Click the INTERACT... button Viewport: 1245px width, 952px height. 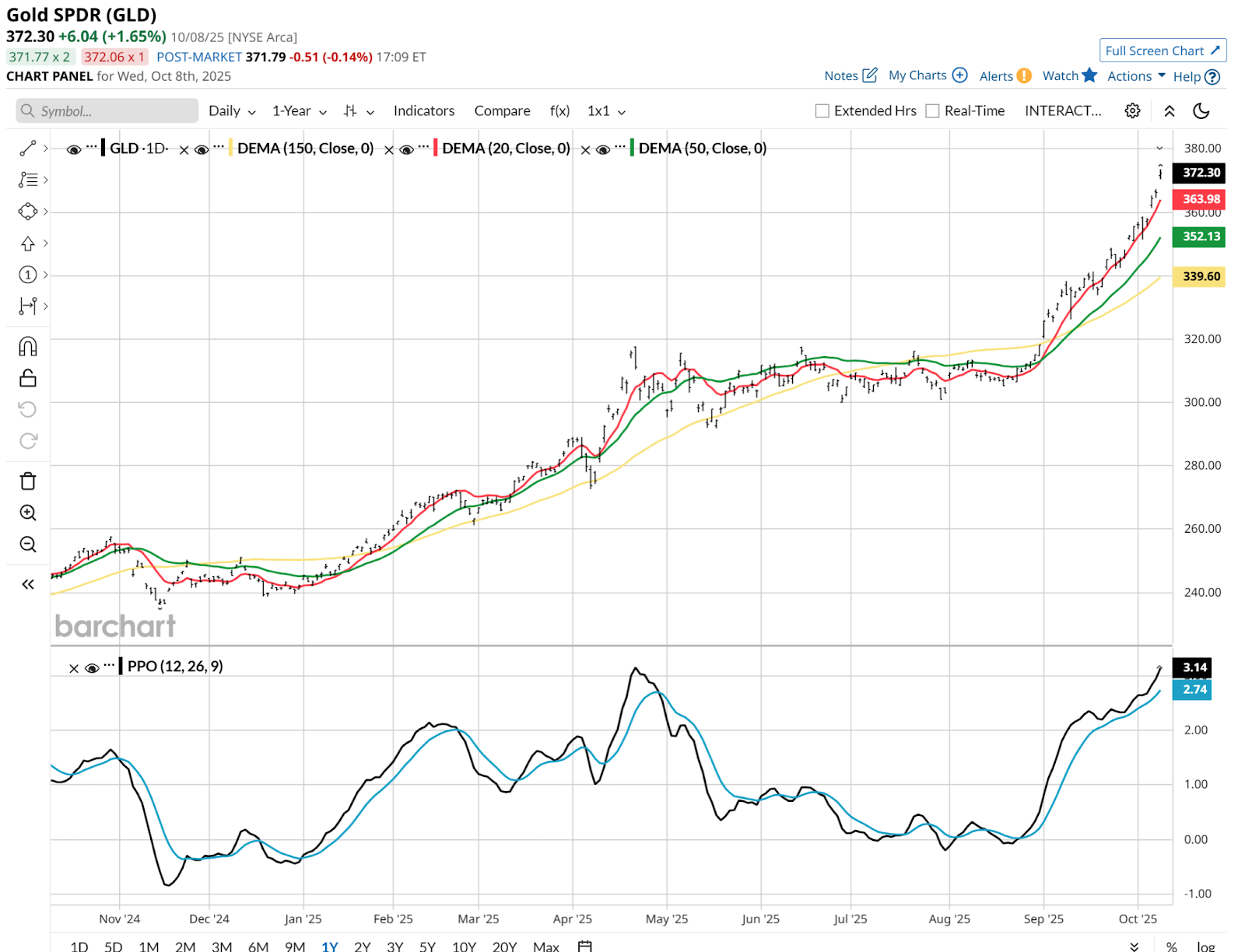[x=1063, y=110]
